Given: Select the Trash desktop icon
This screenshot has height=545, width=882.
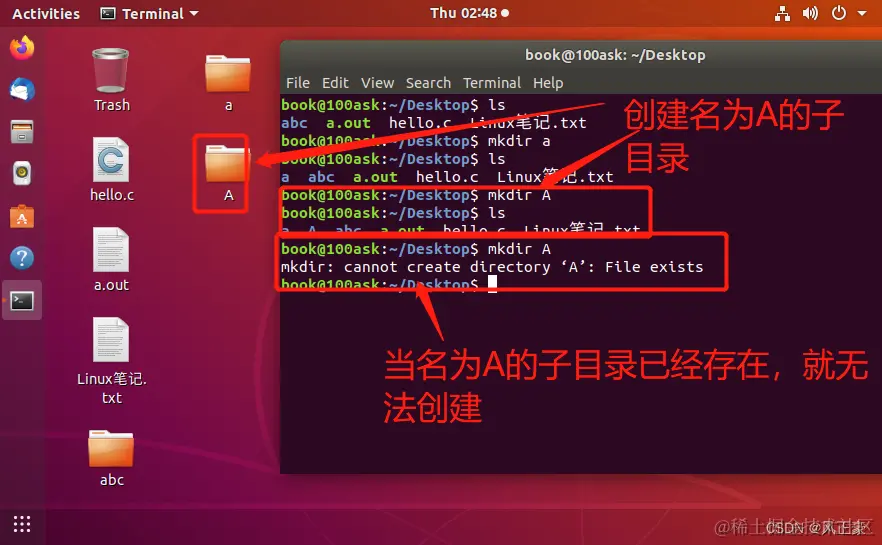Looking at the screenshot, I should (111, 80).
